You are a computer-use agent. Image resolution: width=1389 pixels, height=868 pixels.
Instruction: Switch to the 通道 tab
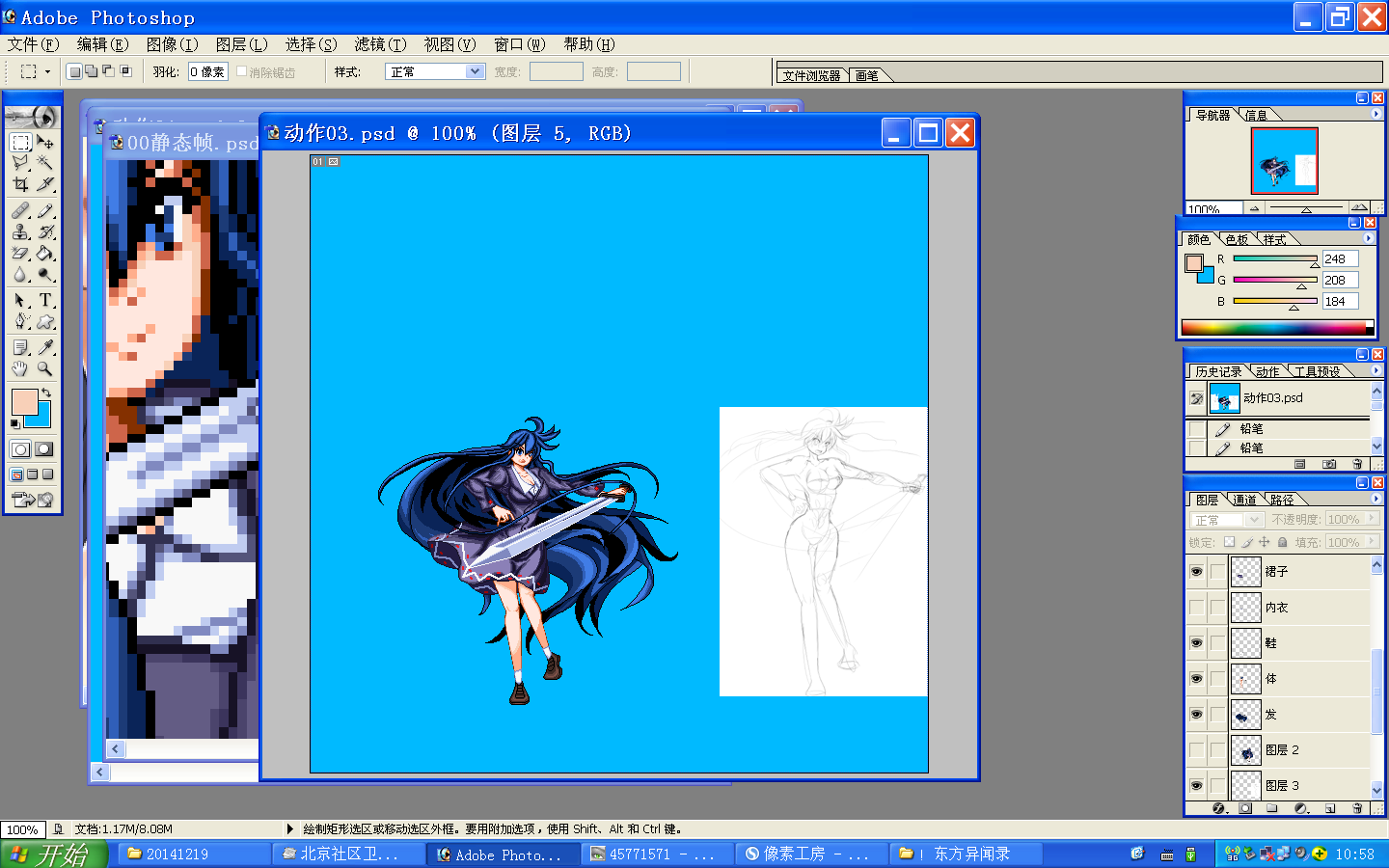pyautogui.click(x=1244, y=500)
